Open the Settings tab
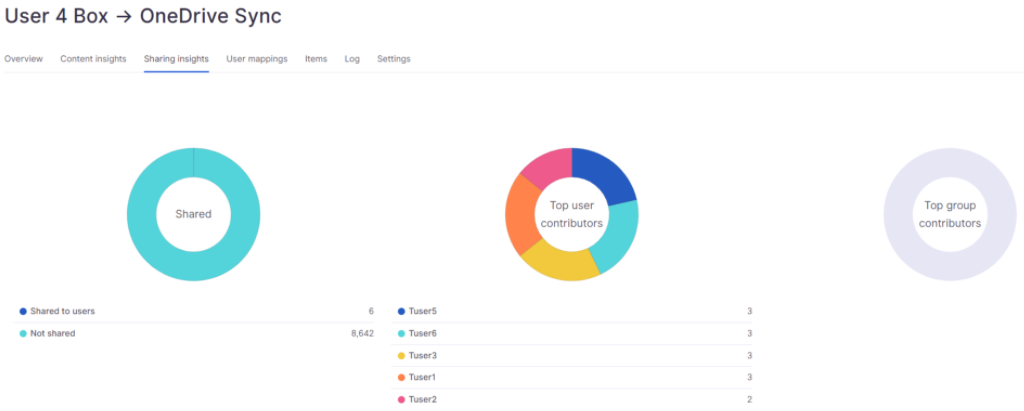The width and height of the screenshot is (1024, 411). [394, 59]
